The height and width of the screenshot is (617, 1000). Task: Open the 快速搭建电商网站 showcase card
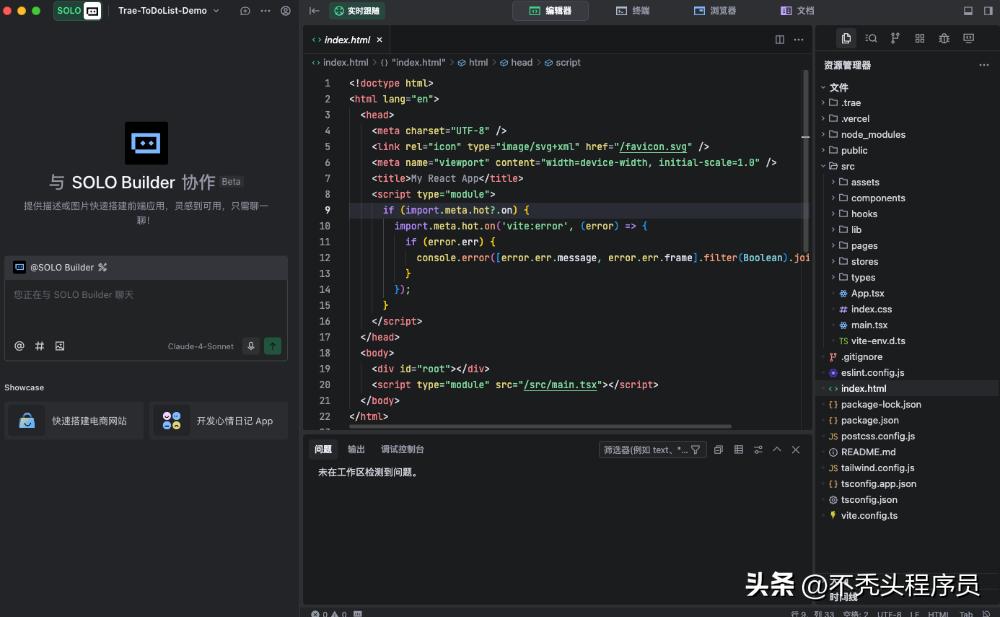coord(73,420)
